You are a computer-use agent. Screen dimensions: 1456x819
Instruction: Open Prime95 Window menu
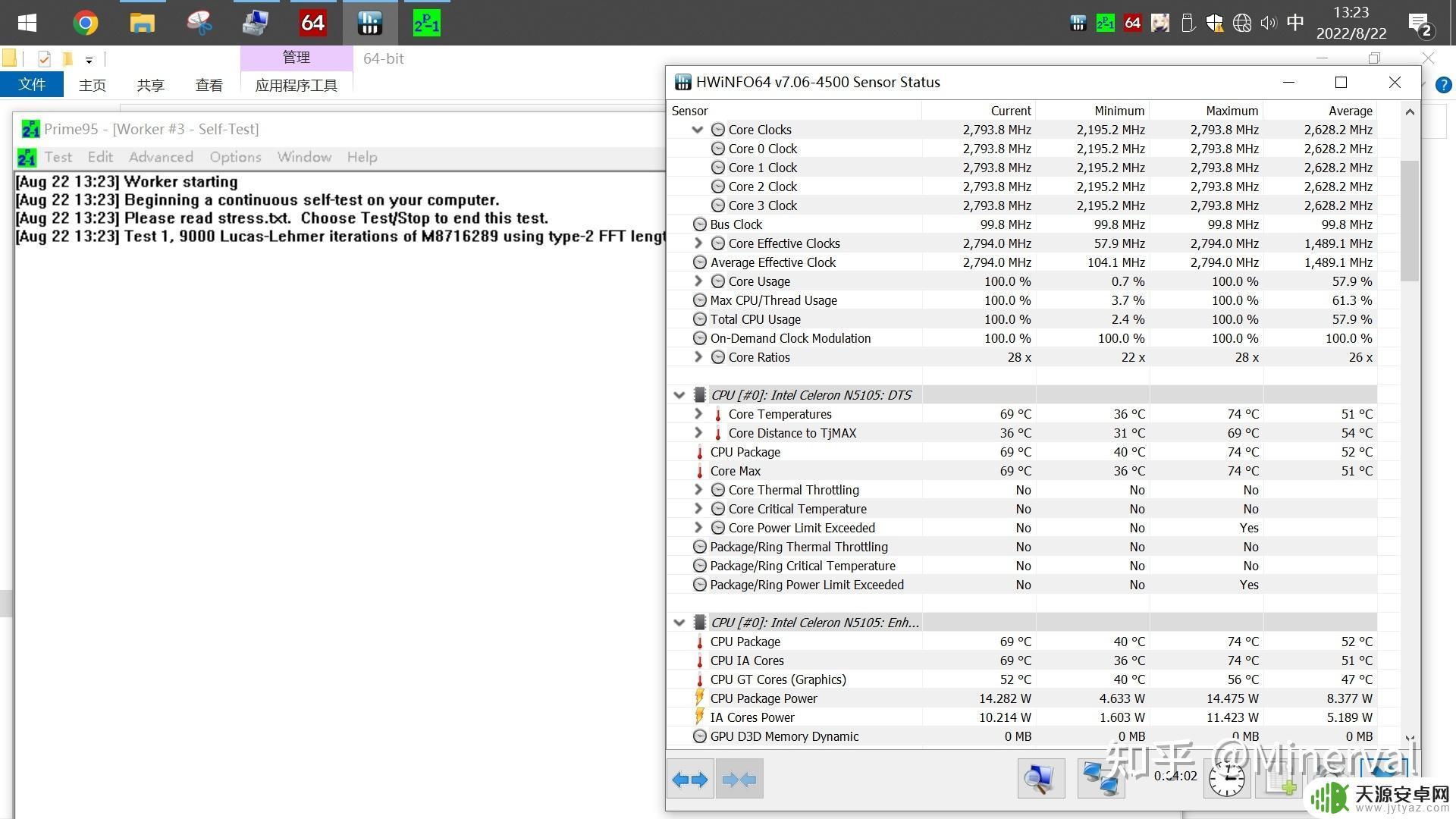click(x=304, y=157)
